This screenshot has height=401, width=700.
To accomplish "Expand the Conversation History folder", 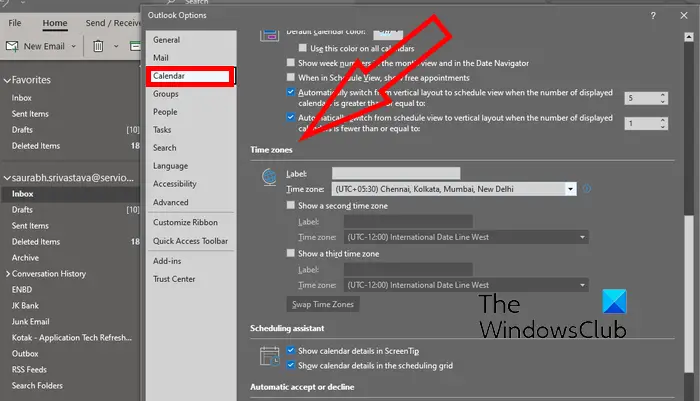I will pyautogui.click(x=8, y=273).
